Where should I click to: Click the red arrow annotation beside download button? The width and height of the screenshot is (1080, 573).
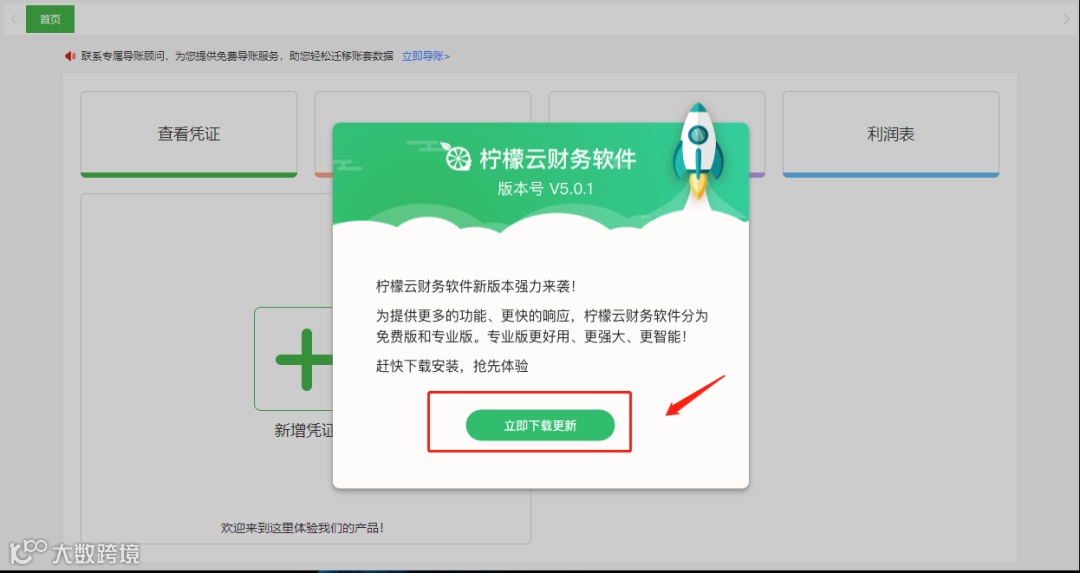click(x=695, y=395)
